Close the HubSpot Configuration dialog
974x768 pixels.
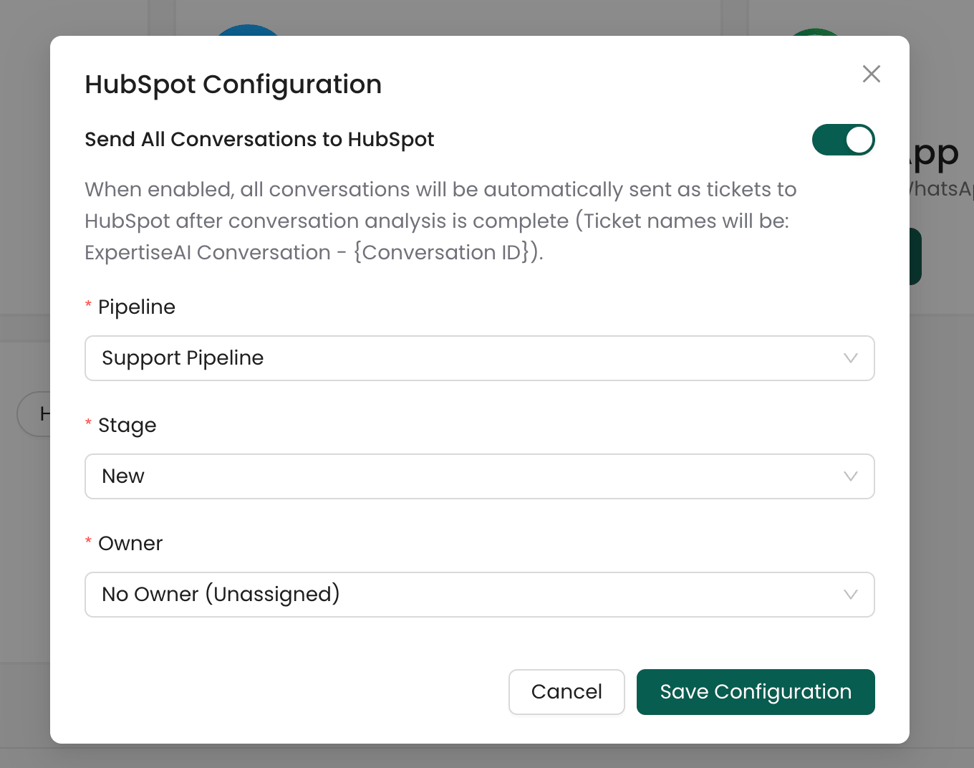(x=871, y=74)
